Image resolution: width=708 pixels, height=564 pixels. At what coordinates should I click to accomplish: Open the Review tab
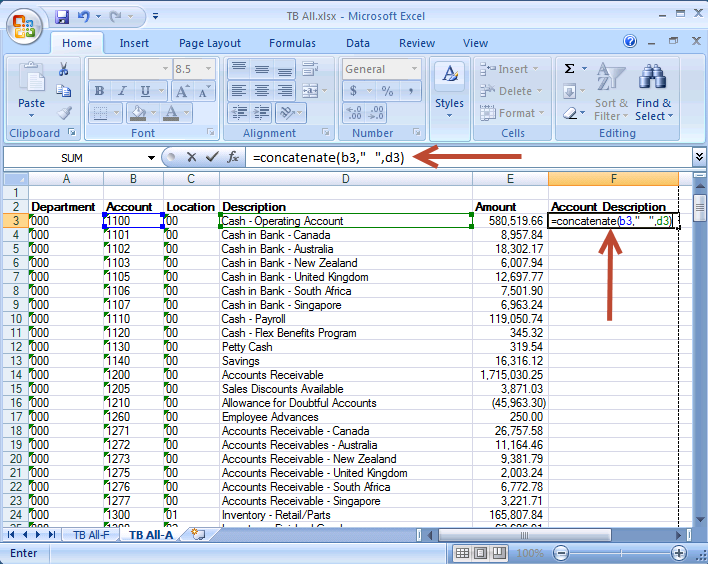pyautogui.click(x=417, y=43)
